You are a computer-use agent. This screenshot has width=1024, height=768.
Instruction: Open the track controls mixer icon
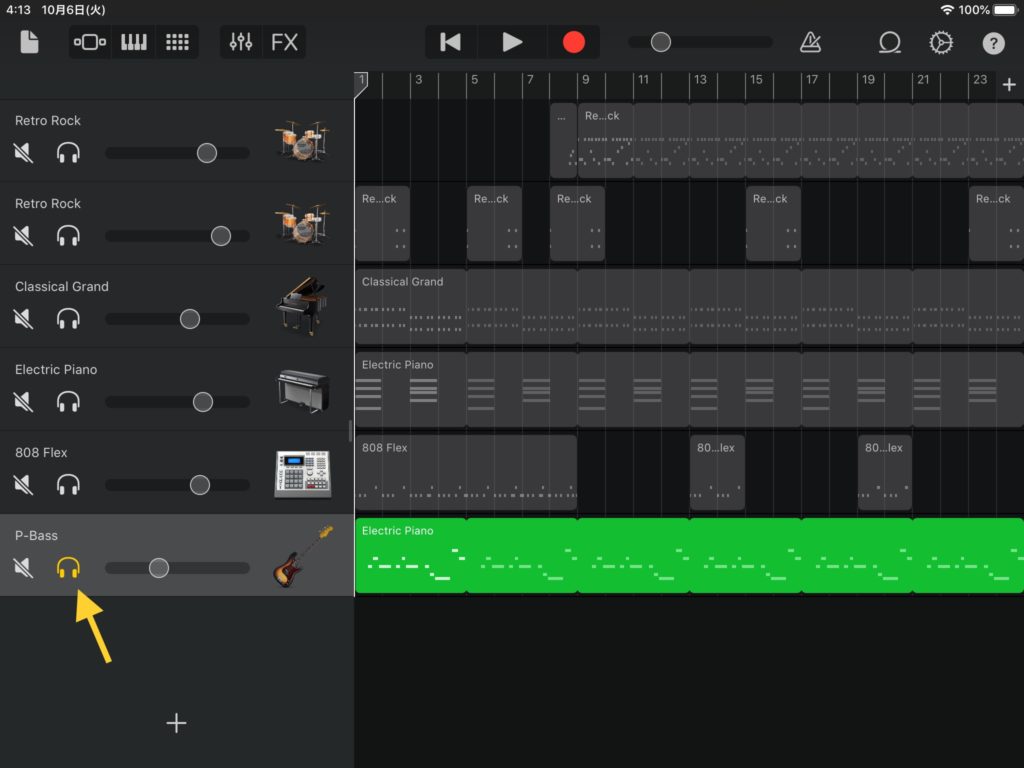tap(241, 42)
